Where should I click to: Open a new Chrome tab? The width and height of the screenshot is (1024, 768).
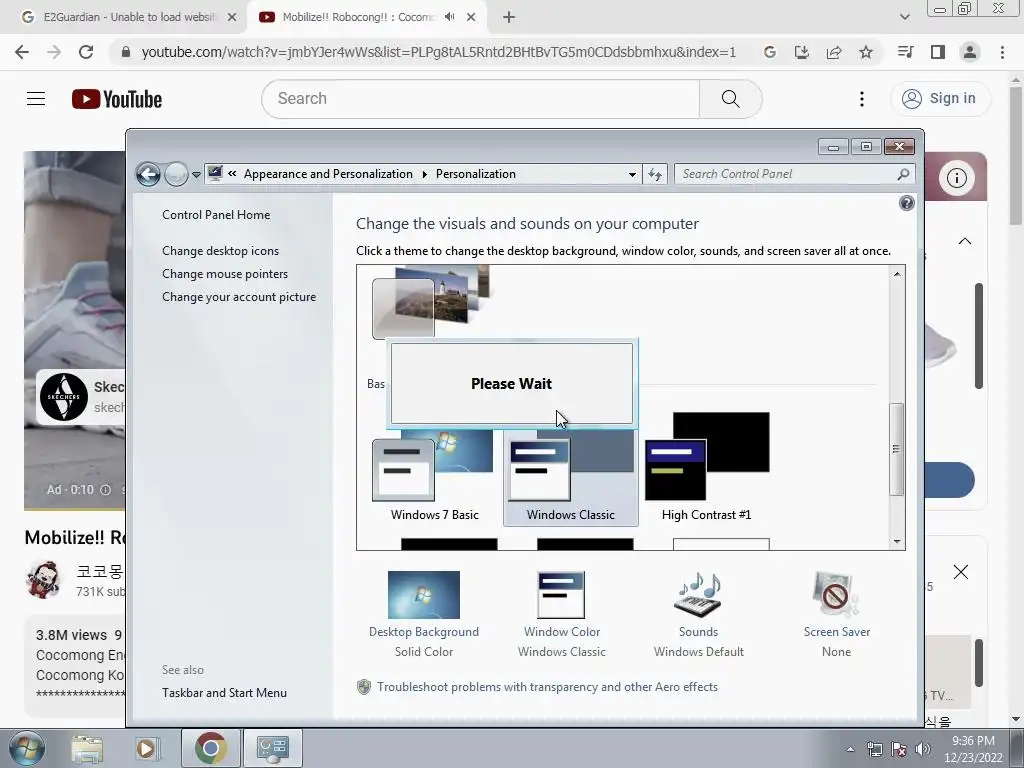(x=509, y=17)
